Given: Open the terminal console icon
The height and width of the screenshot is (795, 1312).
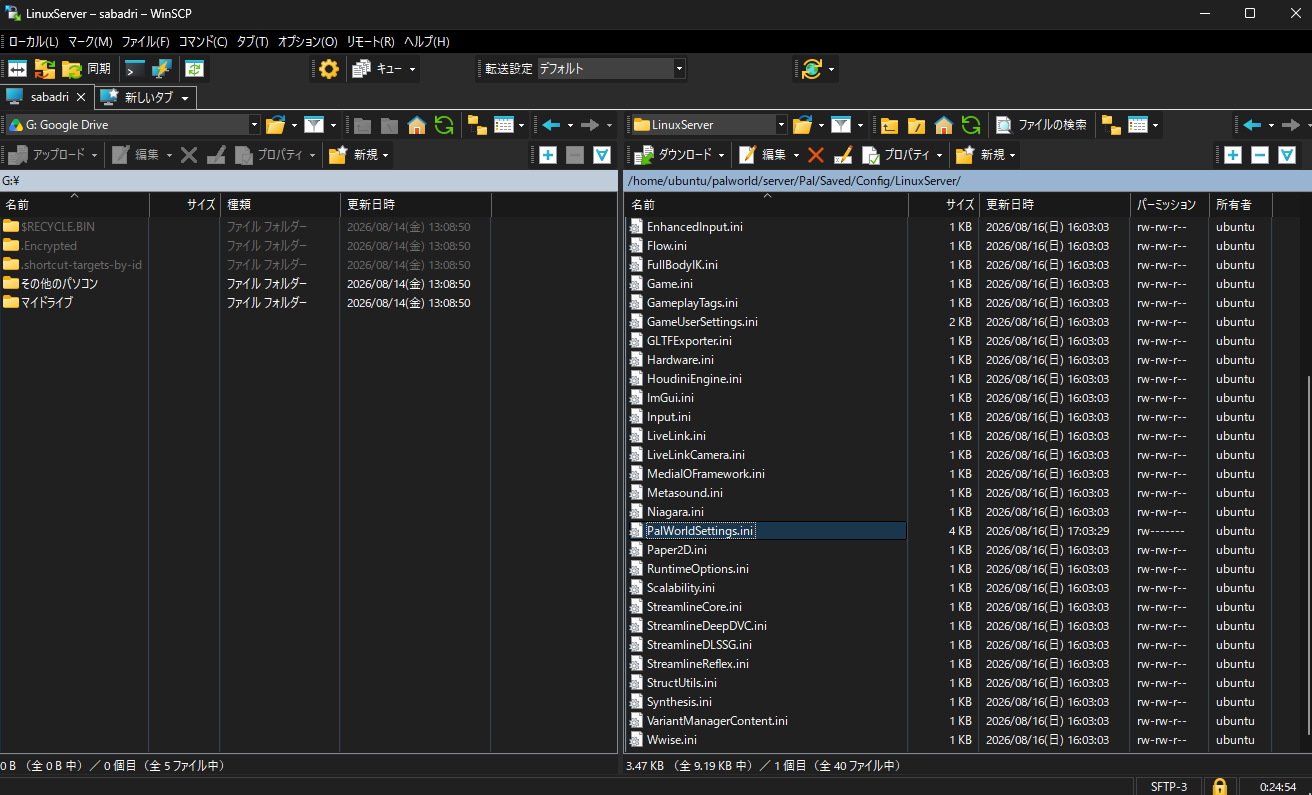Looking at the screenshot, I should point(135,69).
